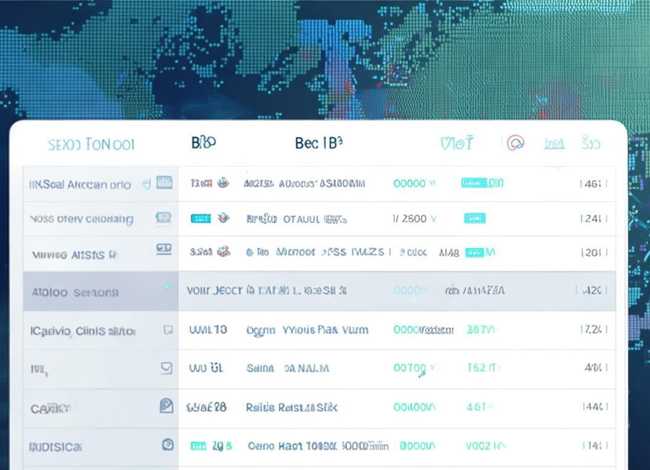Click the document icon in the CARKY row

167,406
